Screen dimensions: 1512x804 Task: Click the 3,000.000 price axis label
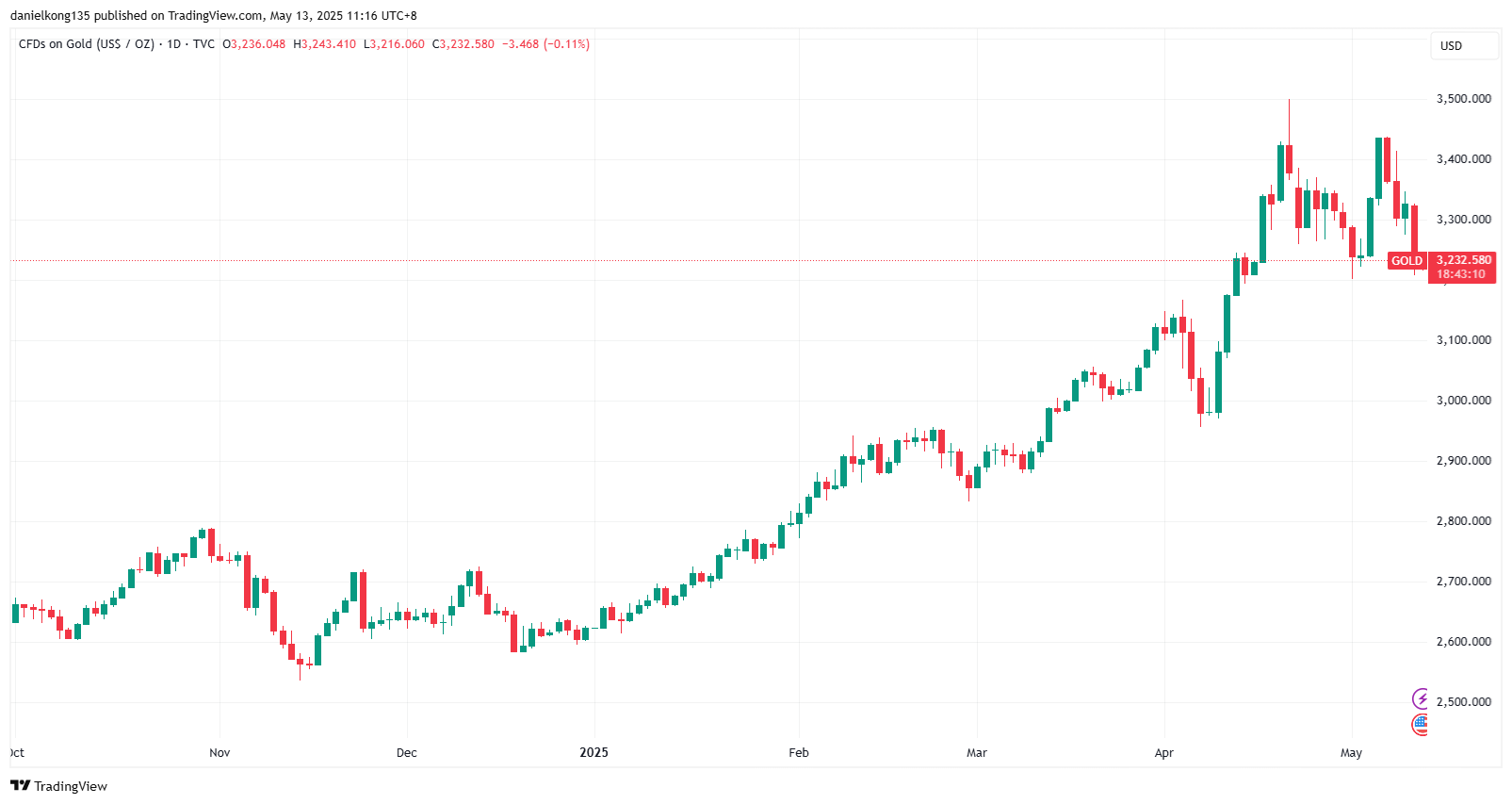tap(1463, 401)
